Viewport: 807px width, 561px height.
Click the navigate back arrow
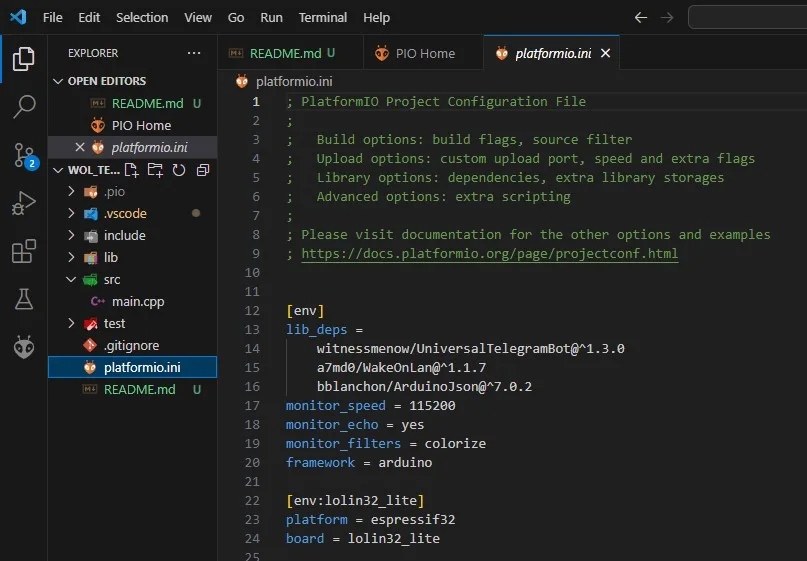point(641,17)
